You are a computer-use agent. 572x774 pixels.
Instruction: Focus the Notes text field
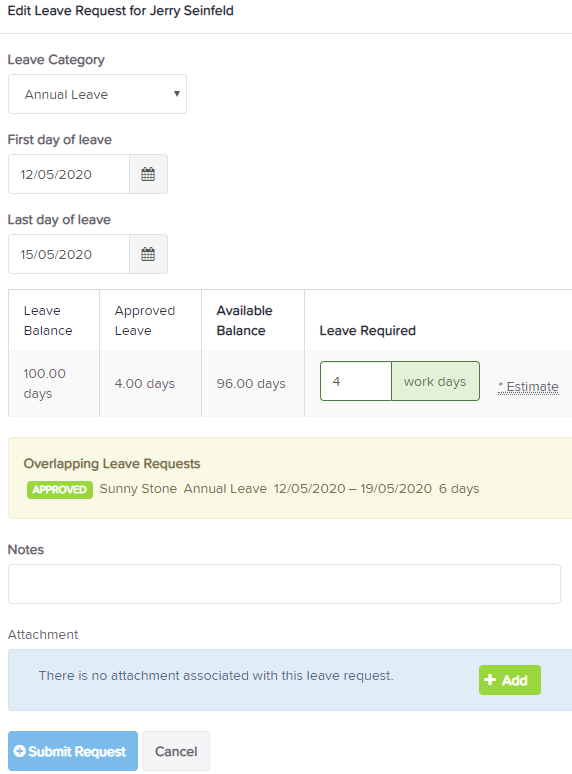pos(284,584)
